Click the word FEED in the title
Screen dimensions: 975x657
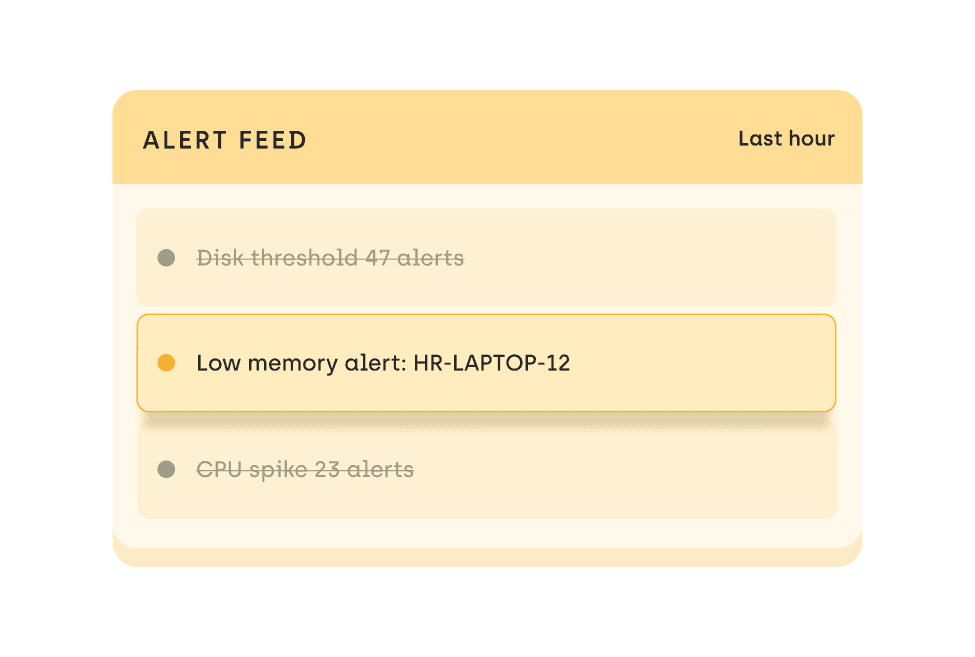click(273, 140)
